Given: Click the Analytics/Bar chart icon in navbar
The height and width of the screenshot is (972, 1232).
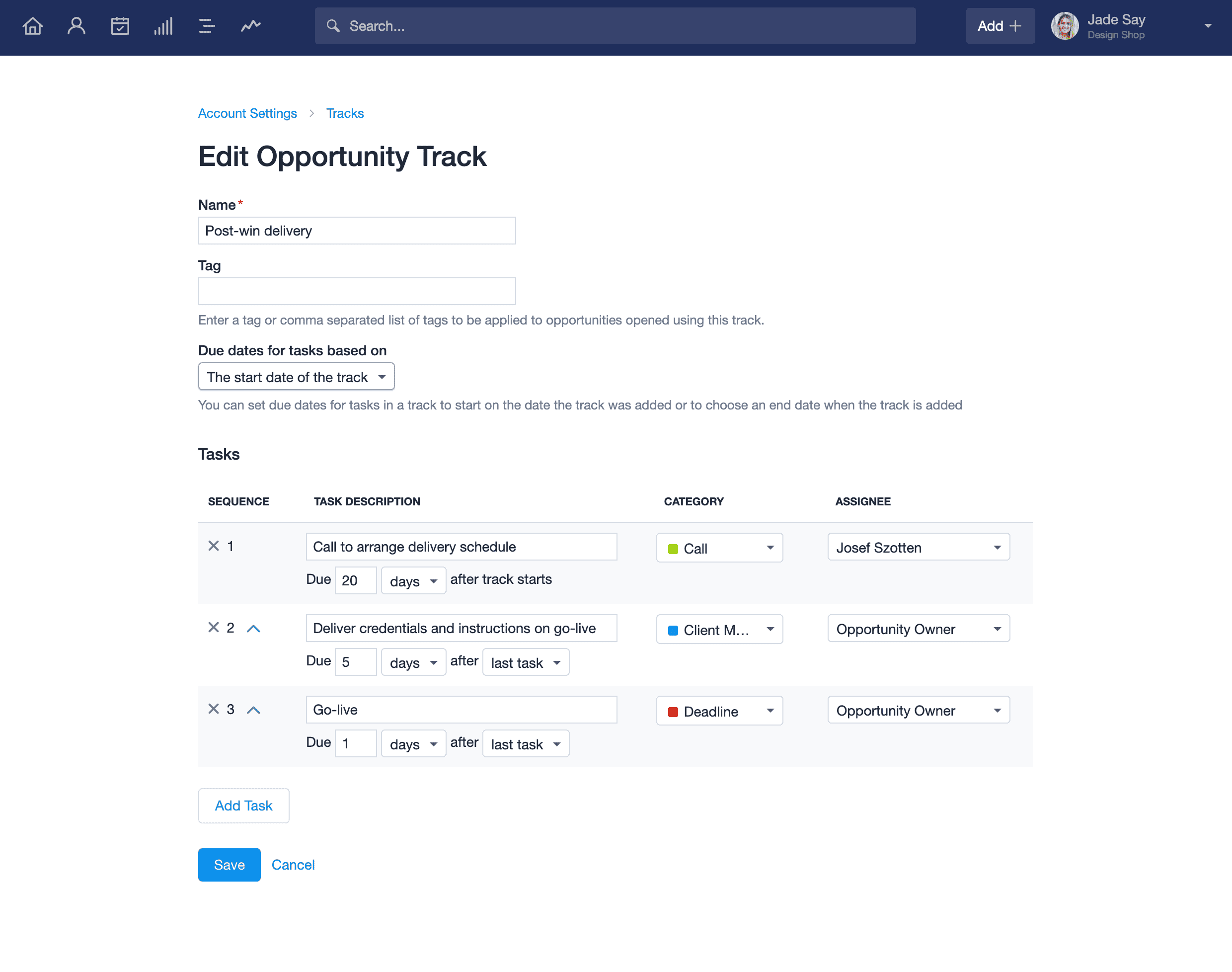Looking at the screenshot, I should 162,26.
